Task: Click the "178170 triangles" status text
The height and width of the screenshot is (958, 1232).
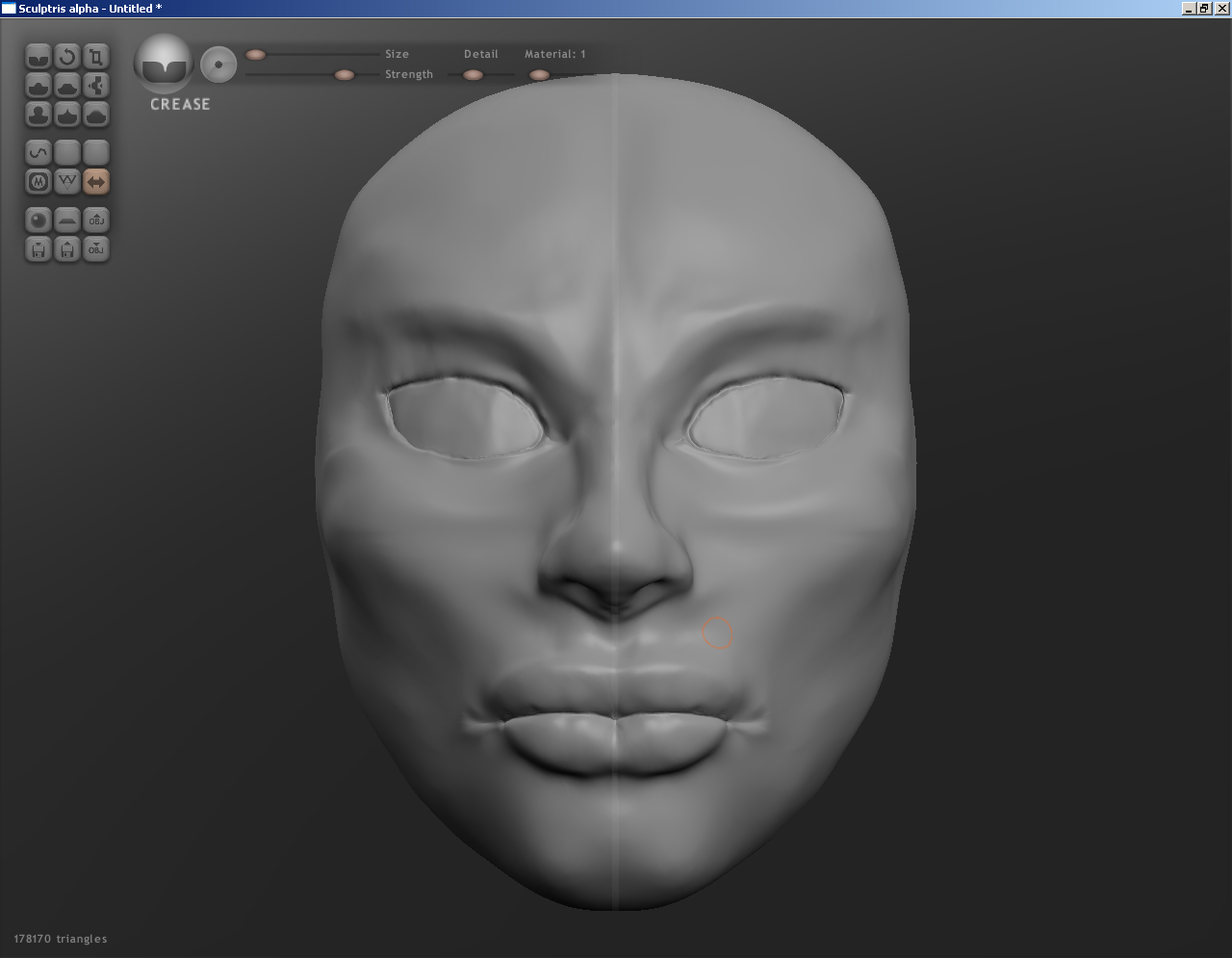Action: [x=61, y=939]
